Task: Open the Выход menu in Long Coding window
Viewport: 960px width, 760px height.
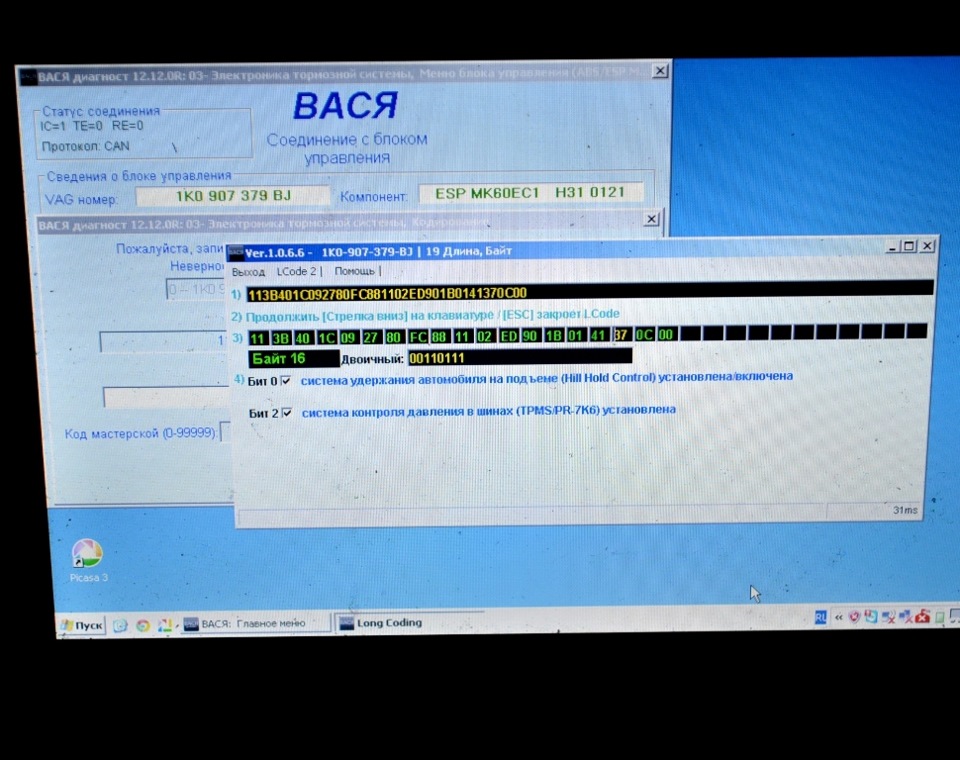Action: [x=248, y=272]
